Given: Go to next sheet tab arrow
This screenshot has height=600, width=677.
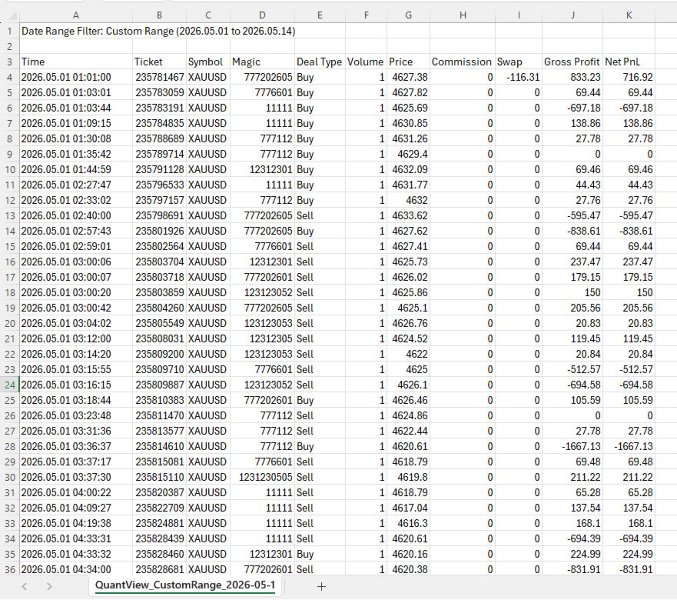Looking at the screenshot, I should [49, 586].
